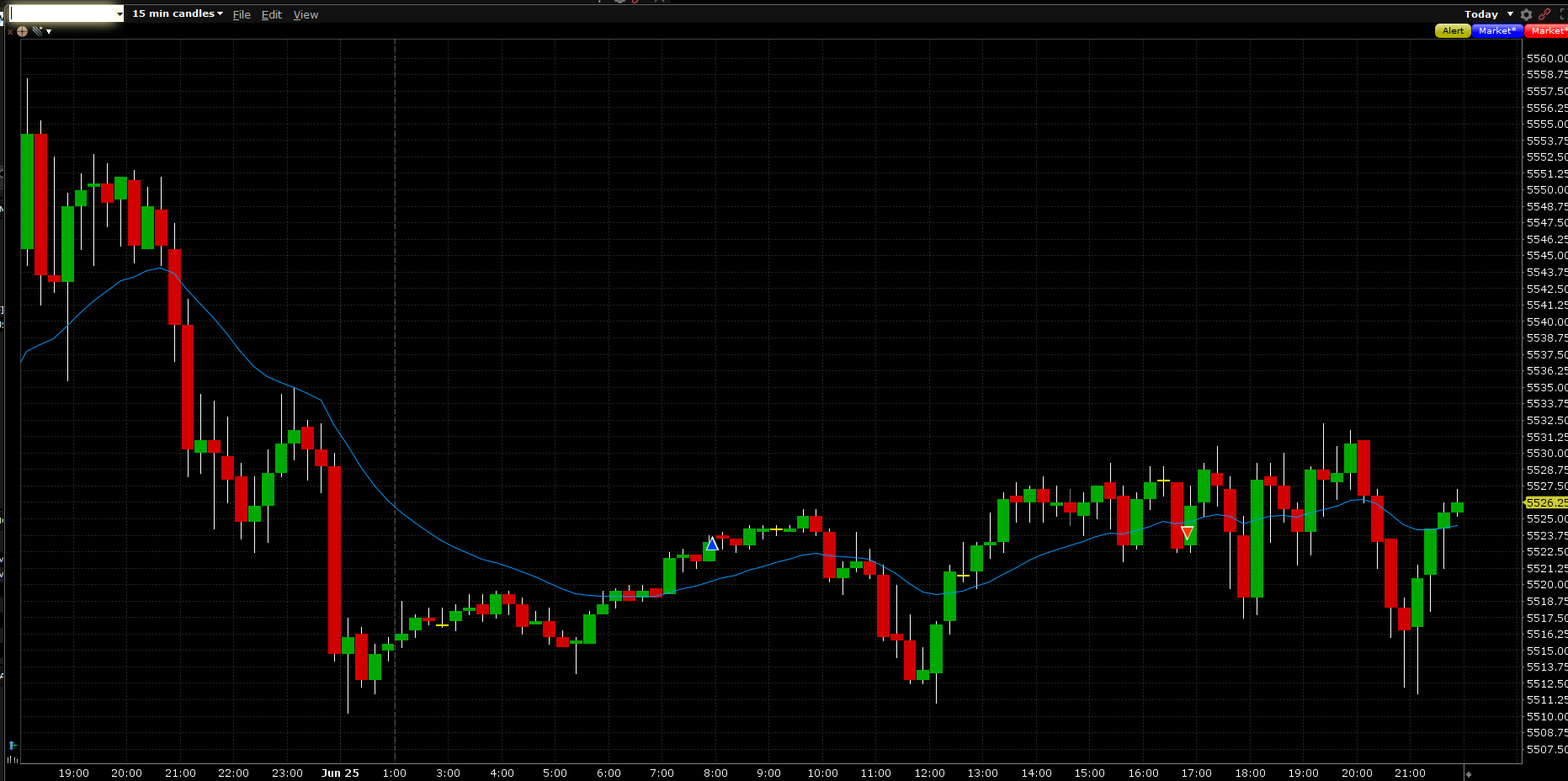1568x781 pixels.
Task: Click the 5540.00 price axis label
Action: pyautogui.click(x=1547, y=321)
